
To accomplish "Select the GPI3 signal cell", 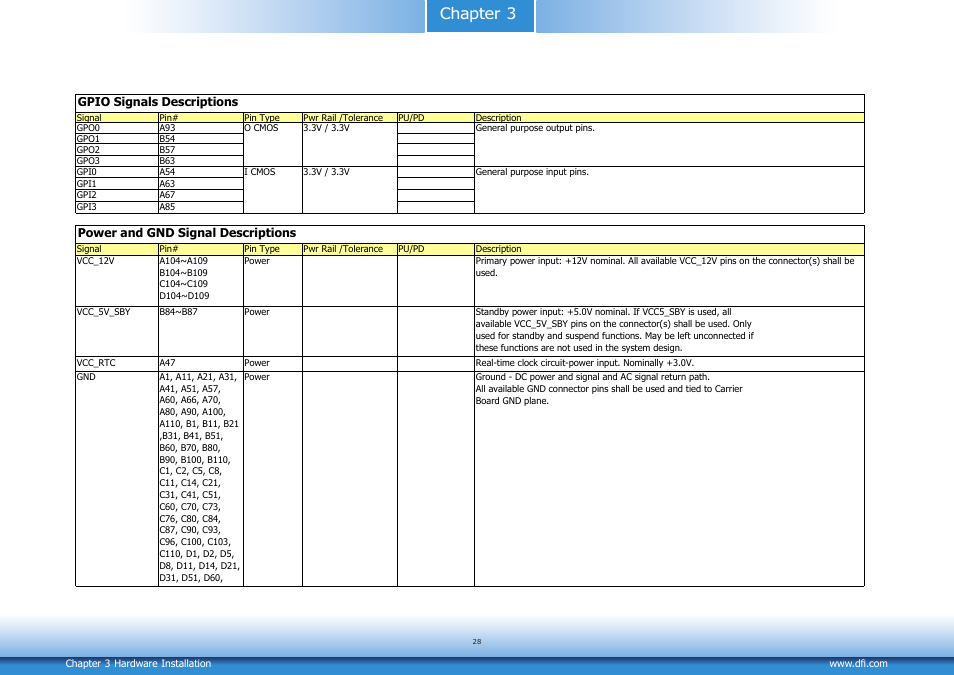I will click(x=117, y=207).
